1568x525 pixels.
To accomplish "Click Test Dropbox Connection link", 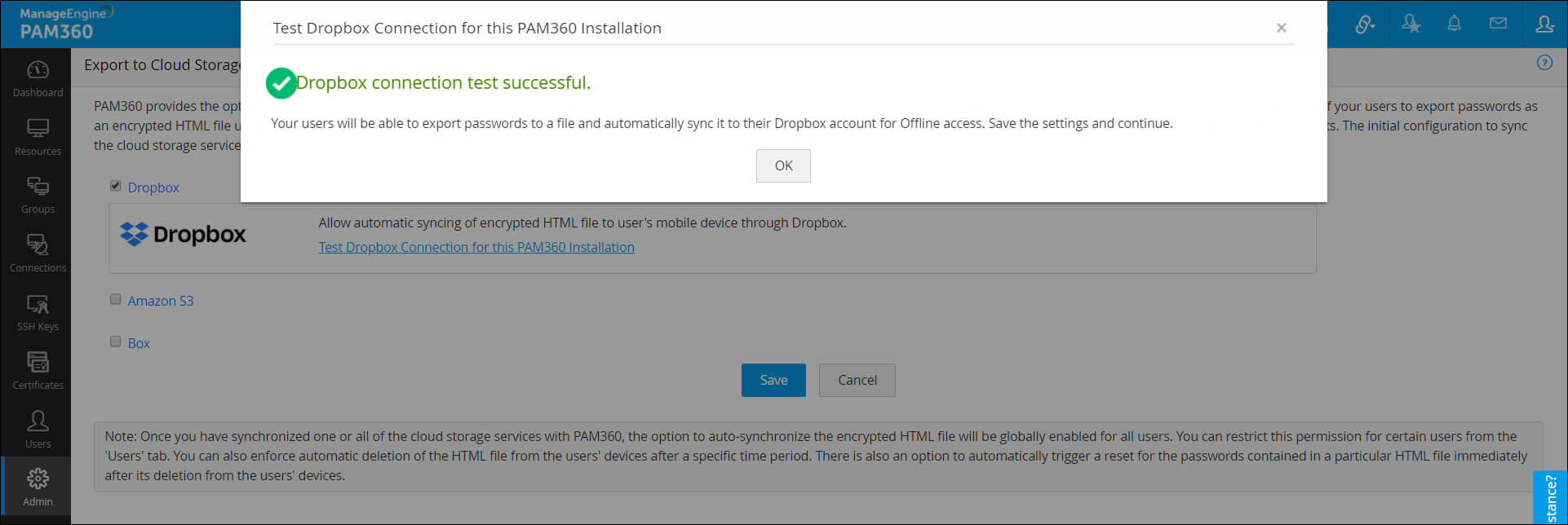I will tap(476, 247).
